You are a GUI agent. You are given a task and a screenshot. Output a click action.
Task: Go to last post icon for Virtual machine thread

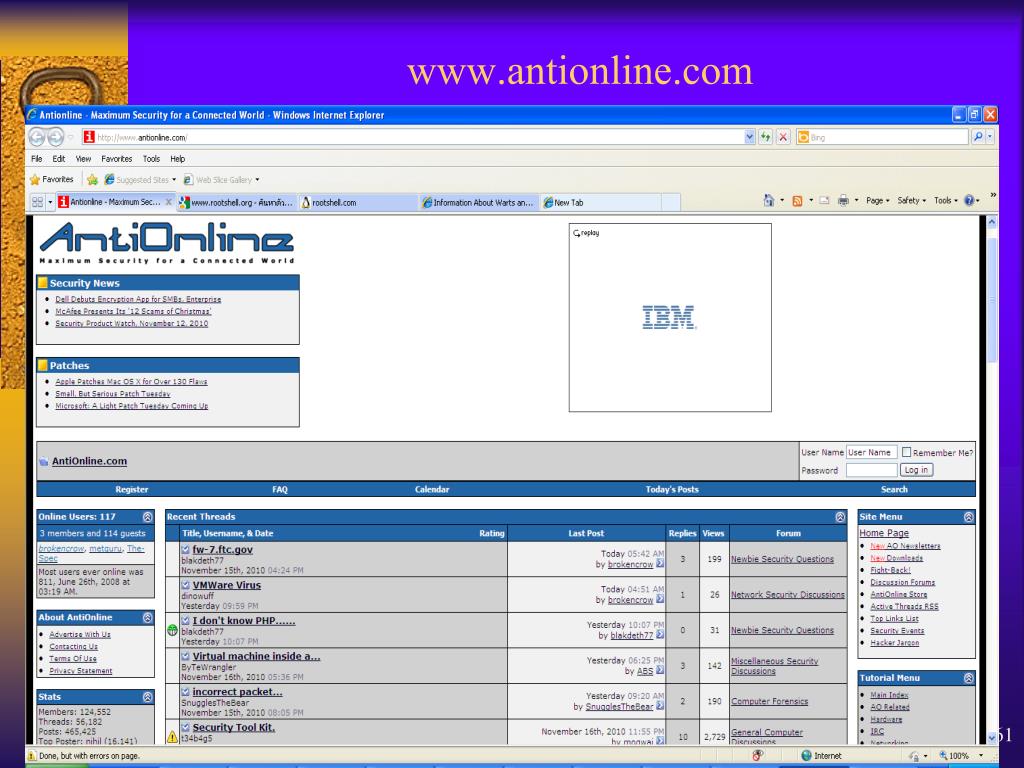(660, 670)
